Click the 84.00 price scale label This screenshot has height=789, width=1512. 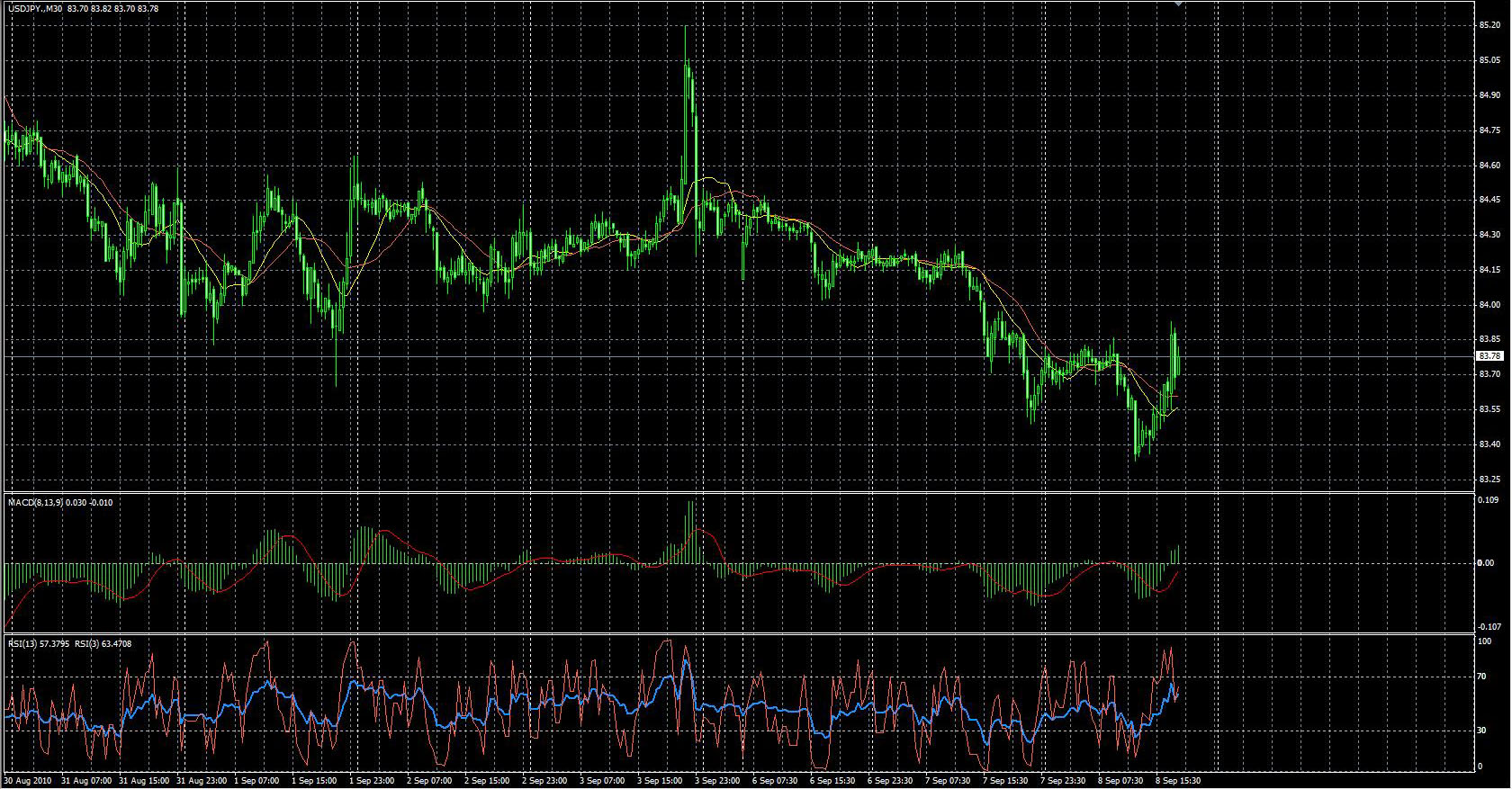coord(1489,305)
